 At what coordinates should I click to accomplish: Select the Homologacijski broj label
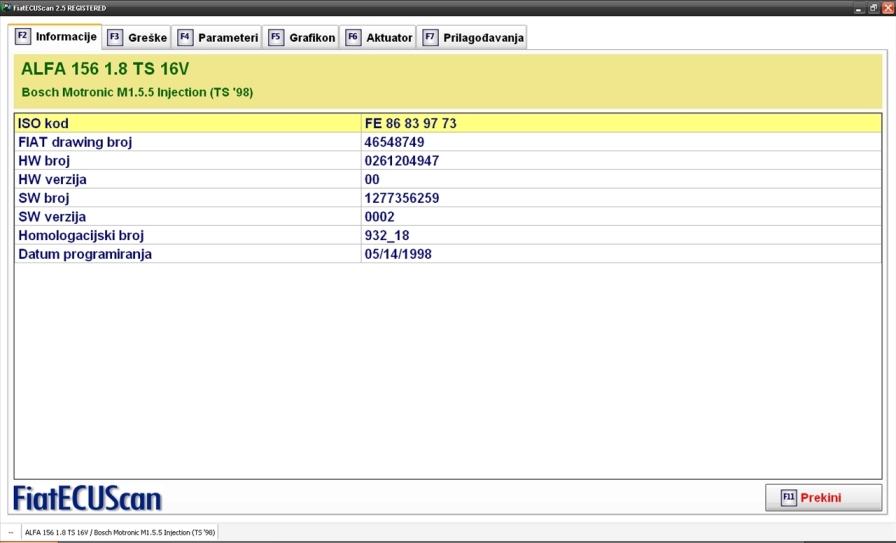coord(81,235)
